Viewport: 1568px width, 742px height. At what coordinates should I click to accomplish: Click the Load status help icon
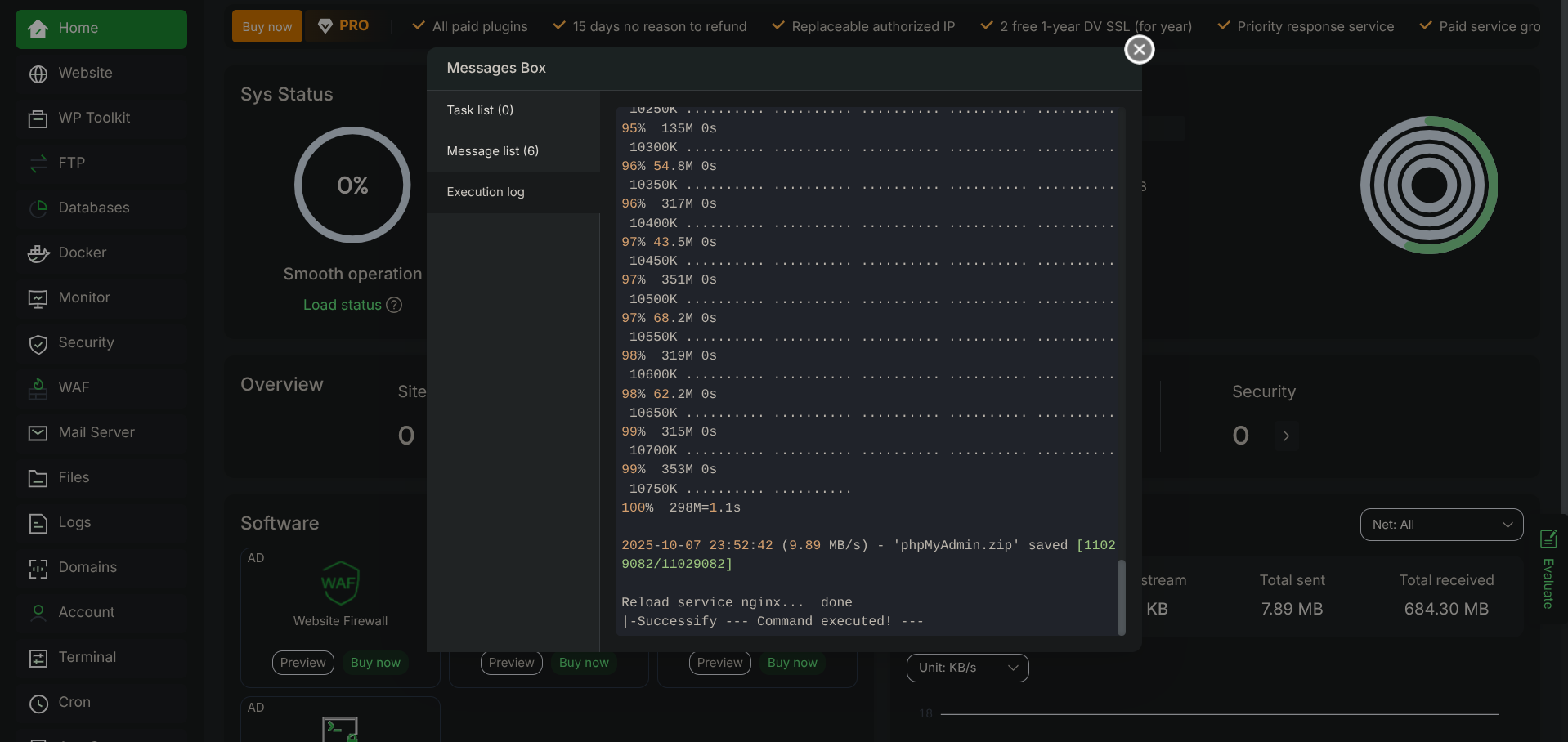[x=394, y=305]
